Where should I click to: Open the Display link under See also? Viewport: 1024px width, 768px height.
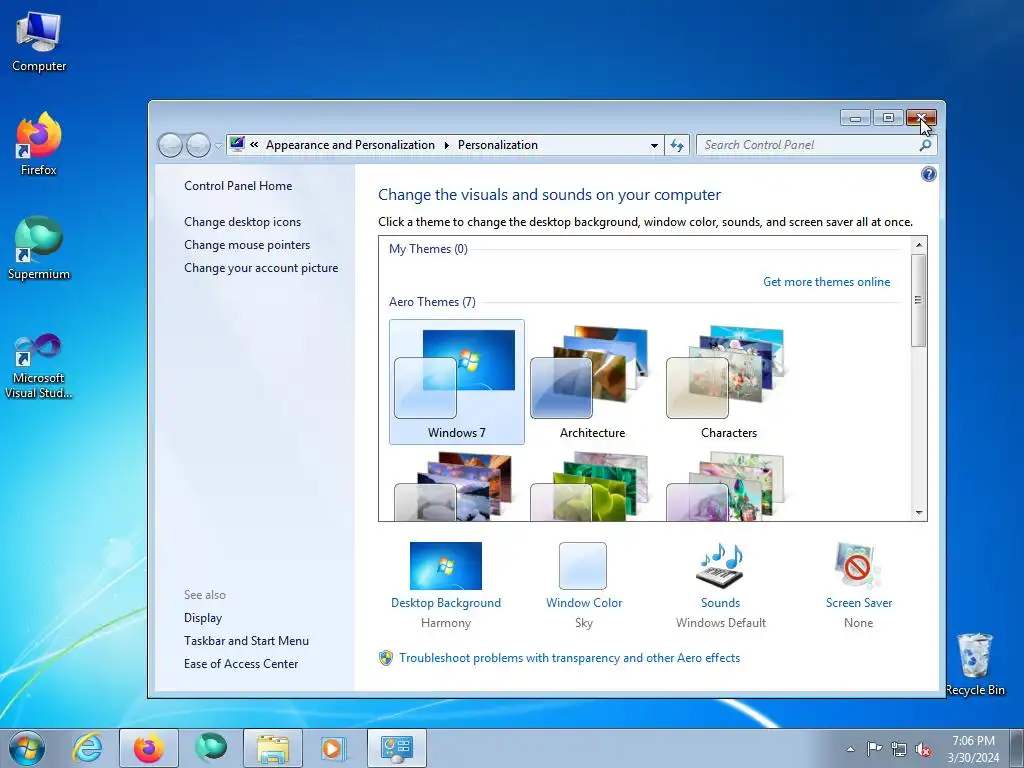coord(203,617)
